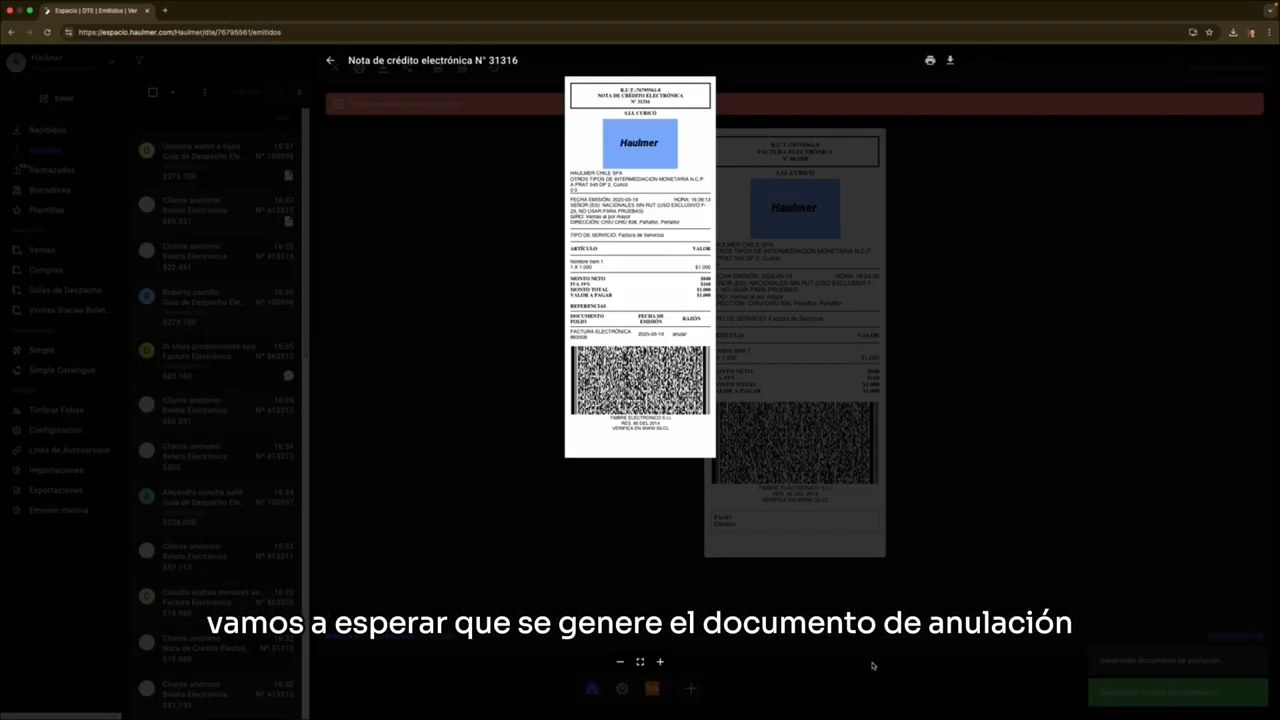Image resolution: width=1280 pixels, height=720 pixels.
Task: Expand the Haulmer account dropdown
Action: 112,61
